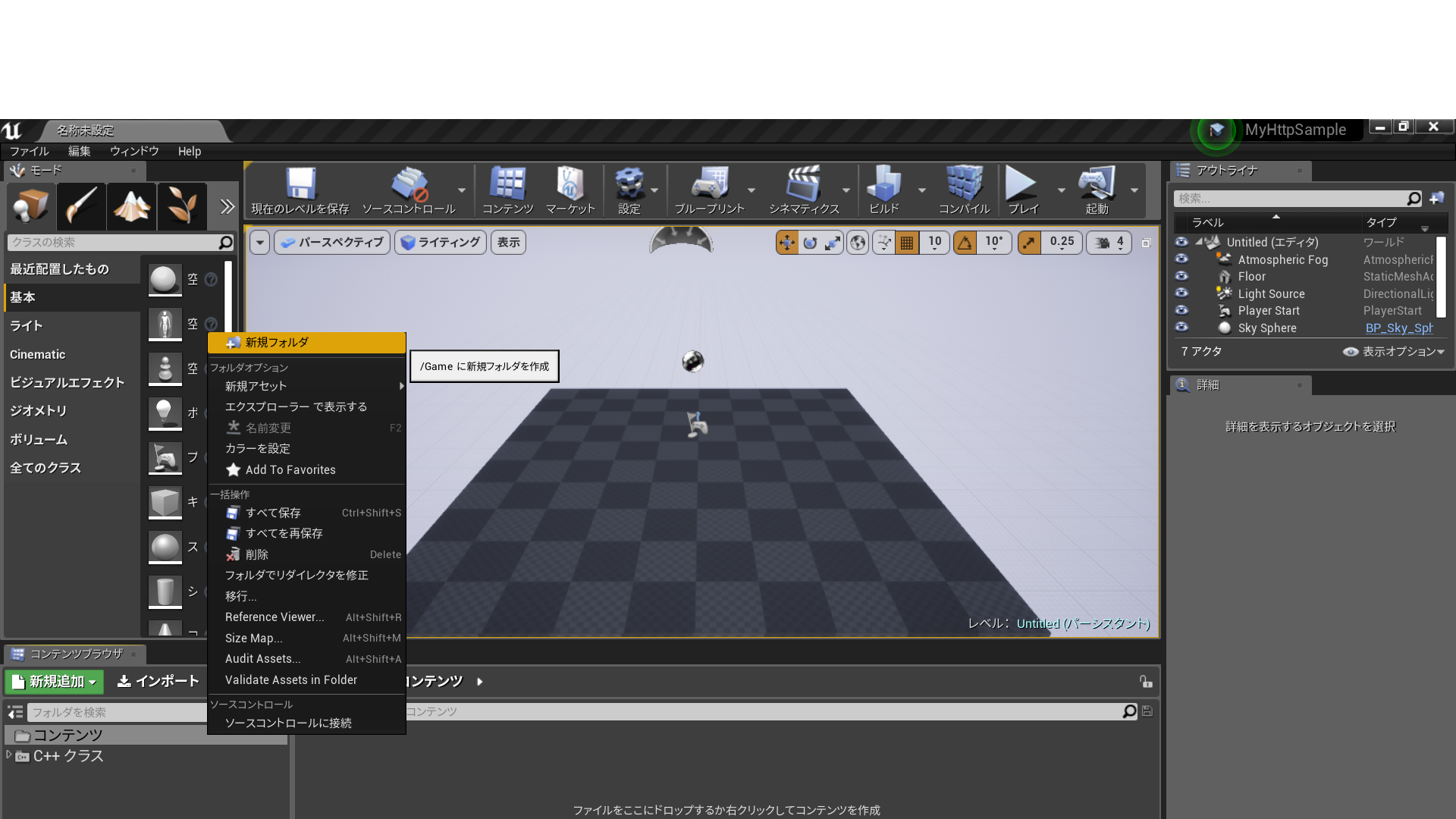Viewport: 1456px width, 819px height.
Task: Select Add To Favorites menu entry
Action: pyautogui.click(x=290, y=470)
